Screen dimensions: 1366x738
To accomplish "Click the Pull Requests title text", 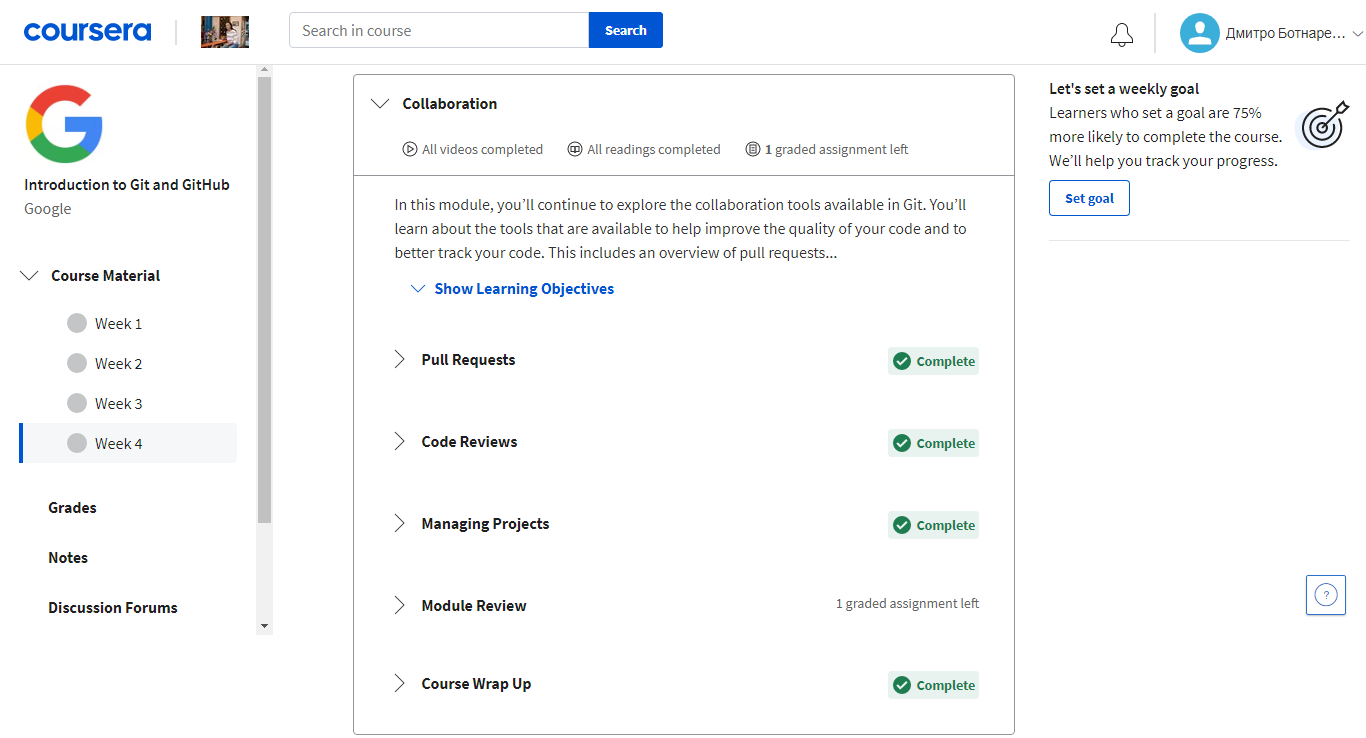I will [468, 360].
